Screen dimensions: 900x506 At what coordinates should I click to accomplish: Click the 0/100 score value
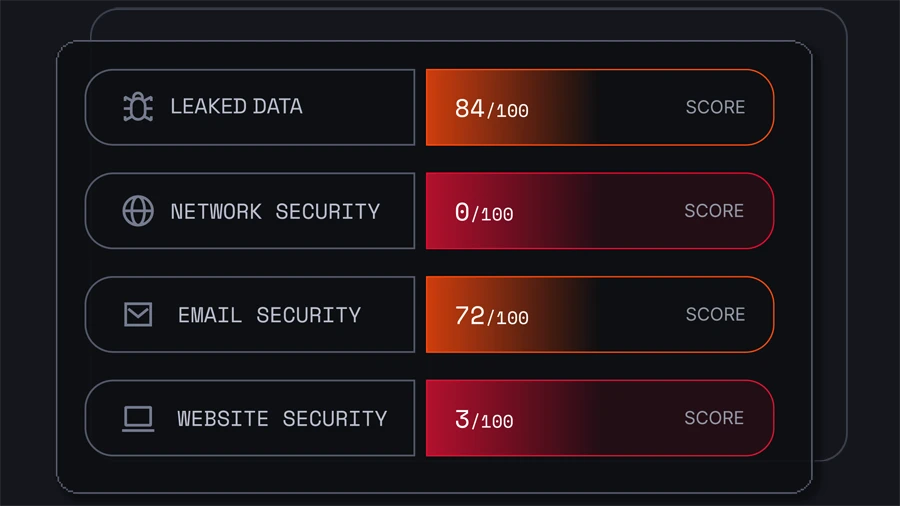tap(483, 212)
